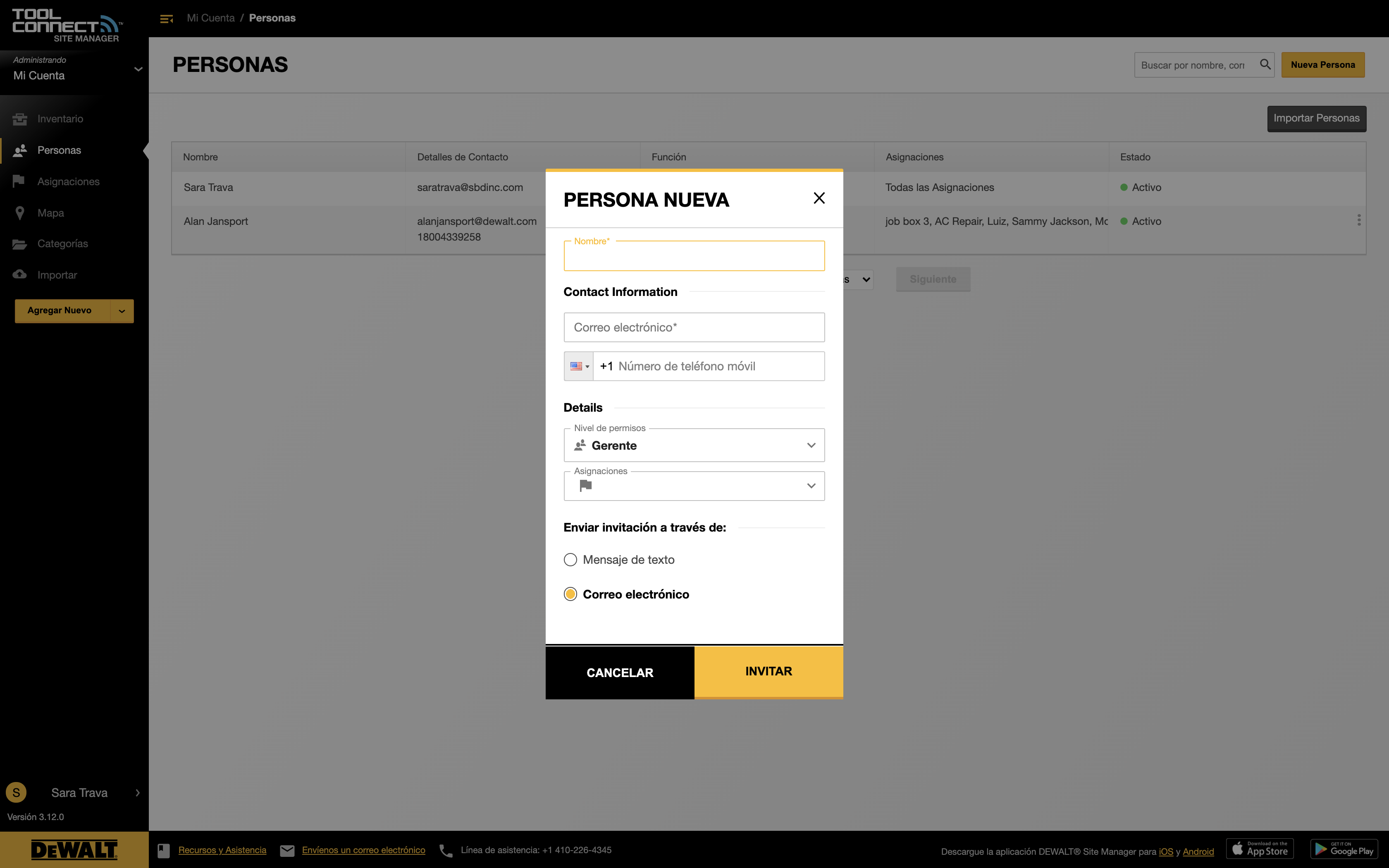Viewport: 1389px width, 868px height.
Task: Expand the Mi Cuenta account switcher
Action: point(138,69)
